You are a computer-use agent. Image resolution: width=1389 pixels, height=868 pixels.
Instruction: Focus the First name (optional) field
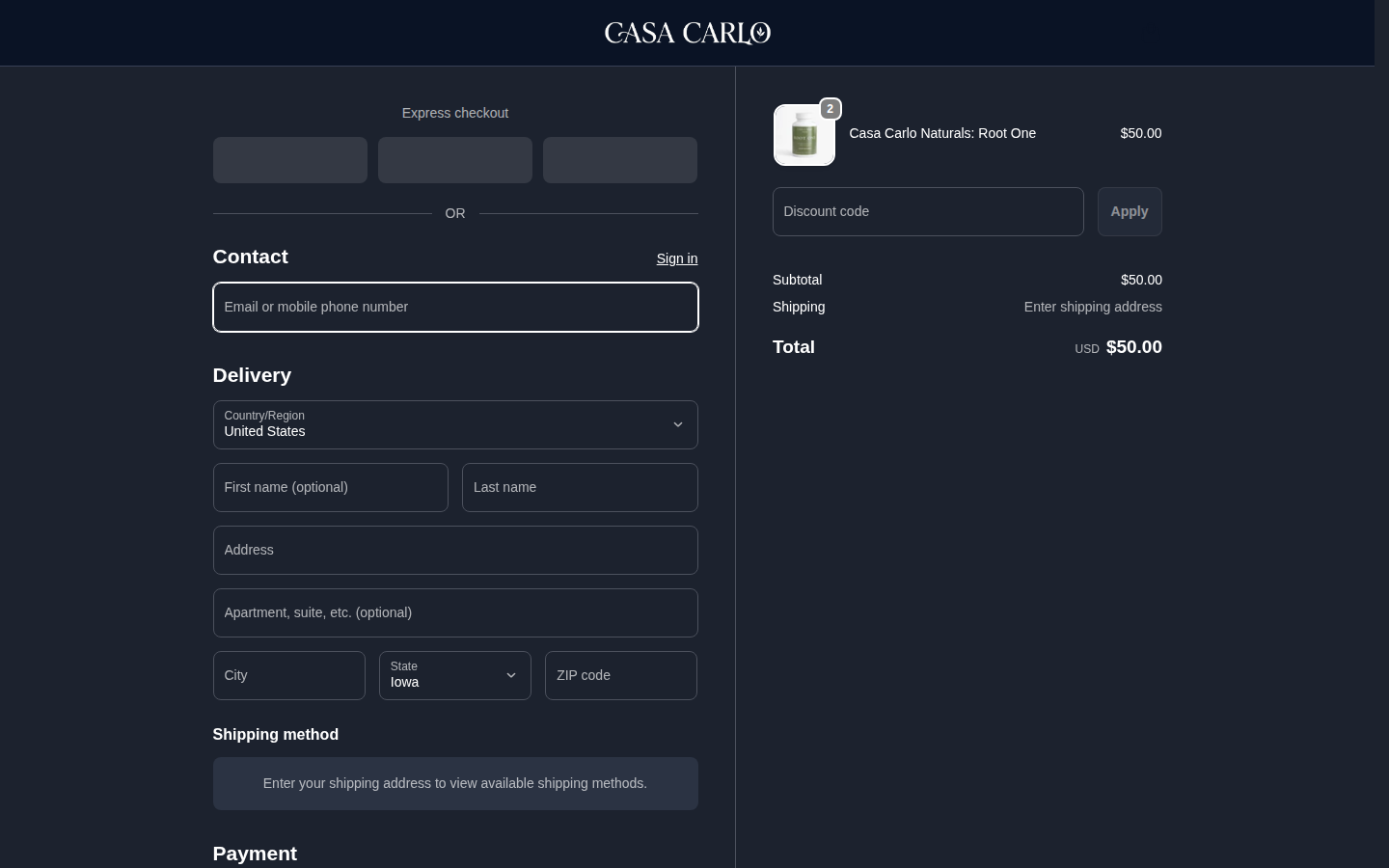(331, 487)
